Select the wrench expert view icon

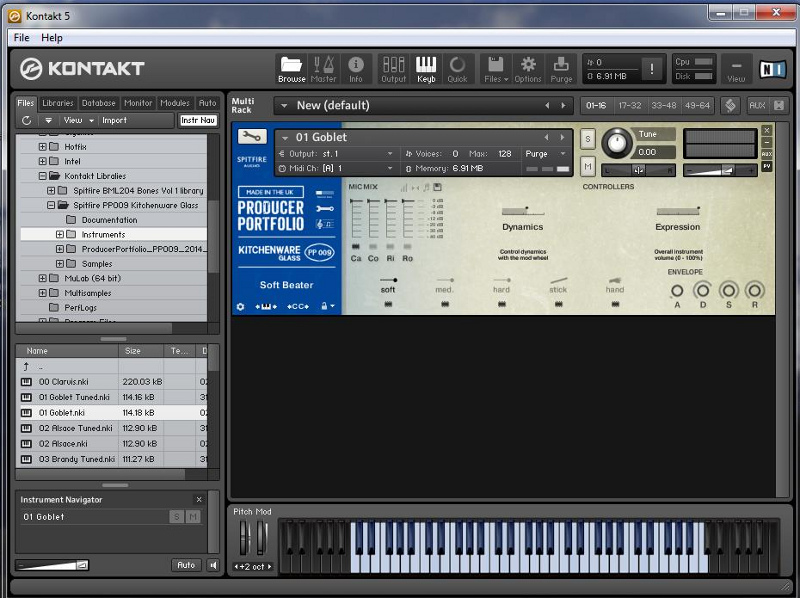pos(324,209)
